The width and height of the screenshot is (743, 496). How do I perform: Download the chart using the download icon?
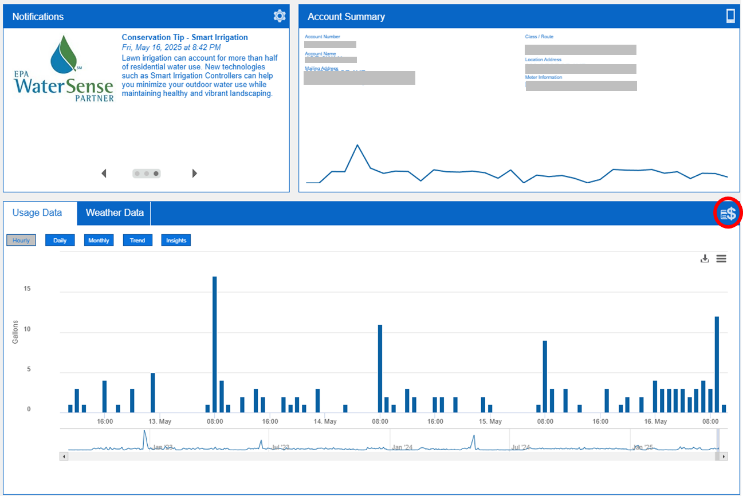pos(704,259)
